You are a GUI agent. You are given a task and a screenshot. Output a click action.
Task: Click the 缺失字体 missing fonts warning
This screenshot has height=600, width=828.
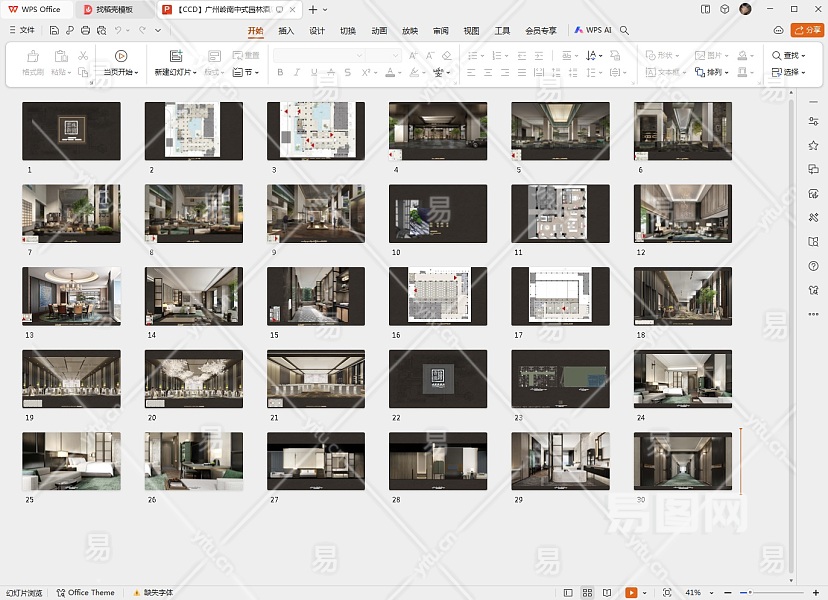tap(154, 593)
